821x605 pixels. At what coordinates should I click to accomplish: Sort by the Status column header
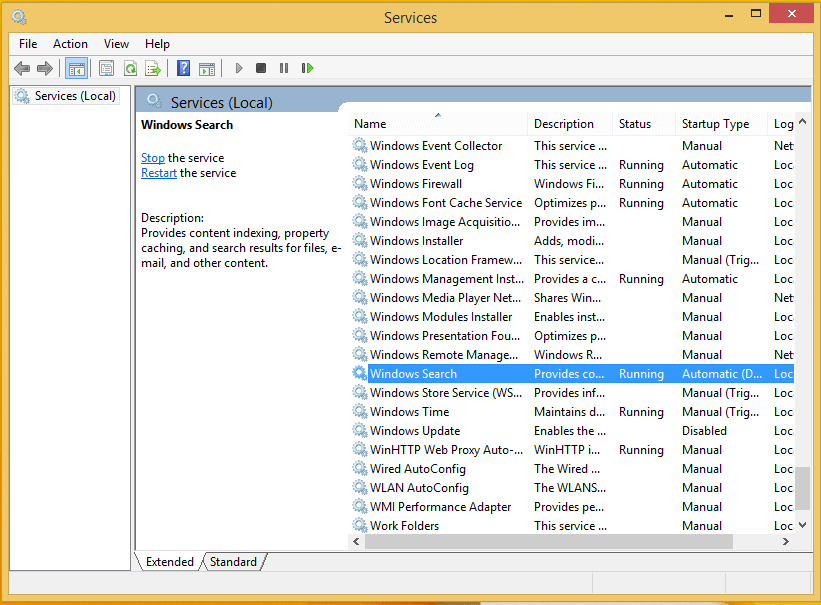pos(644,124)
